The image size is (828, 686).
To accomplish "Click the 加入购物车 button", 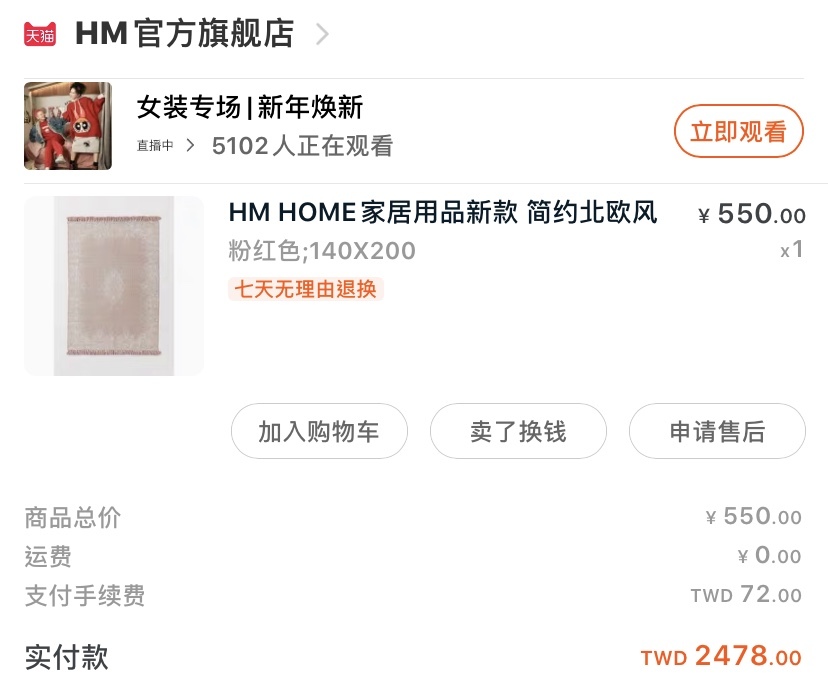I will point(319,431).
